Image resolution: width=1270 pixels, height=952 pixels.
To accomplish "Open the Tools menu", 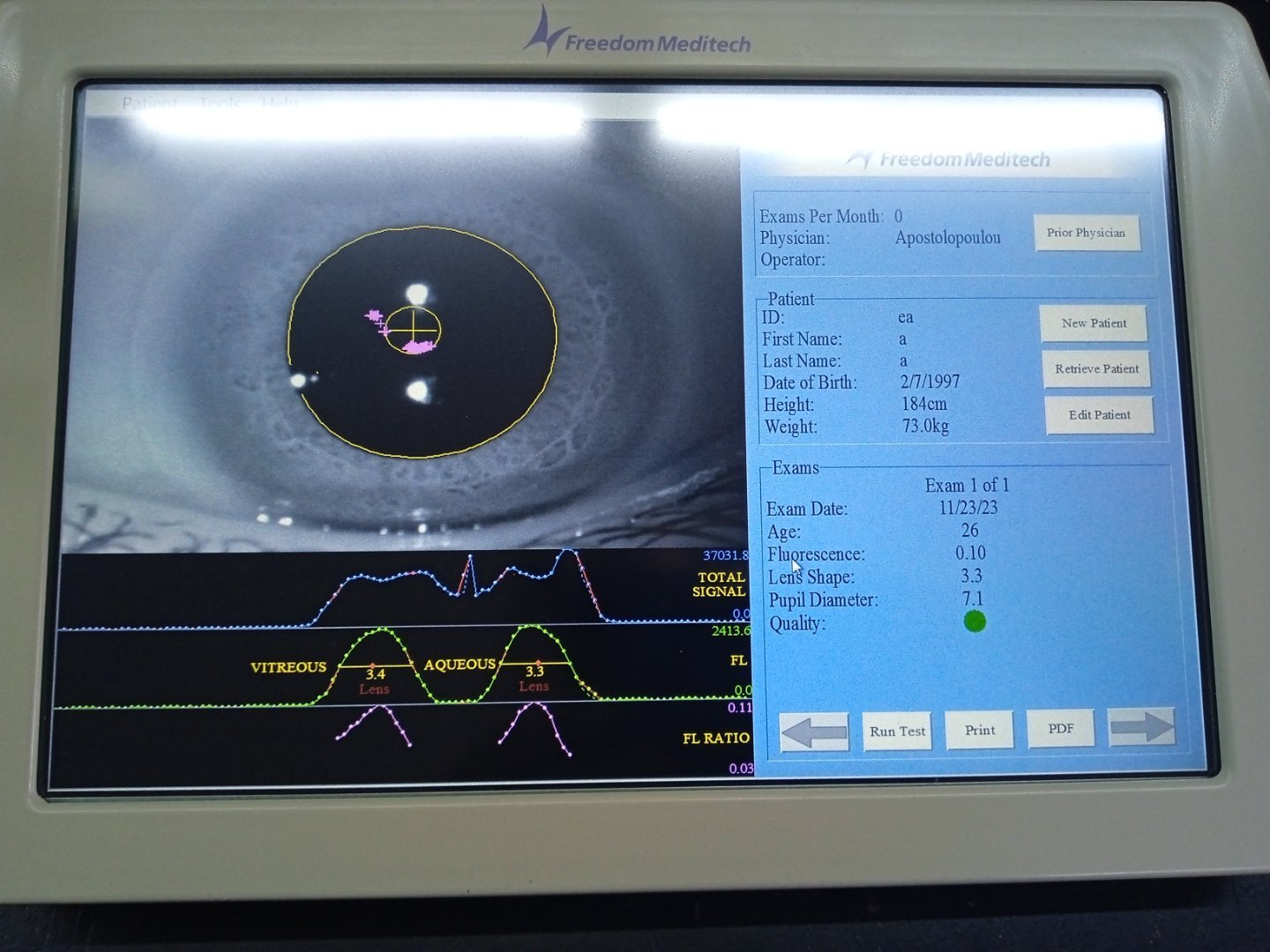I will tap(220, 103).
